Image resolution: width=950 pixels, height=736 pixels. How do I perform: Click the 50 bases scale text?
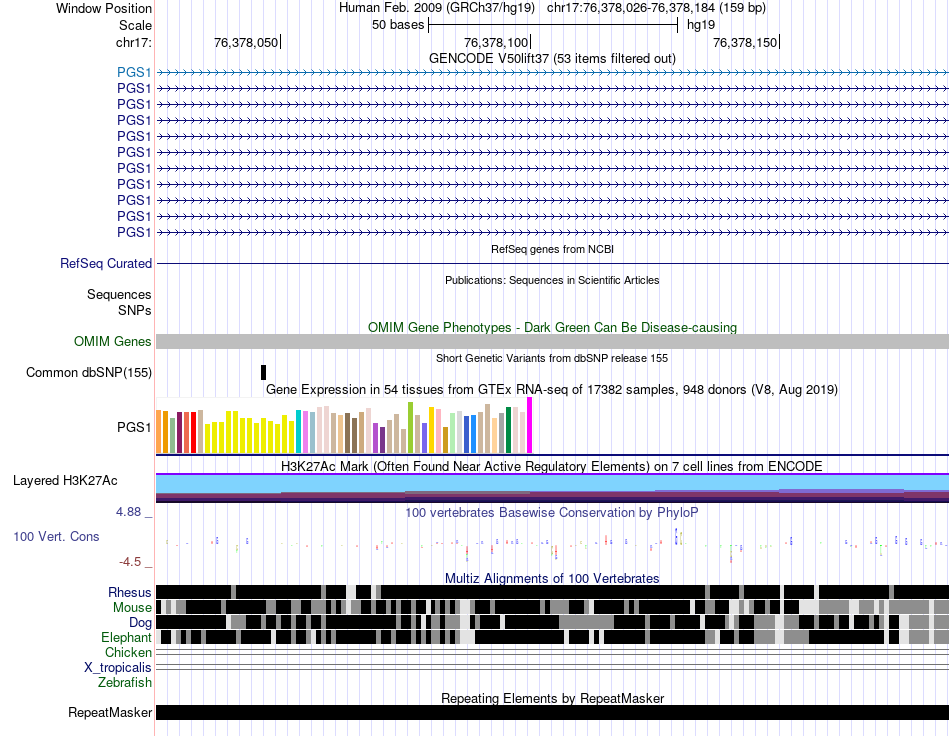398,25
